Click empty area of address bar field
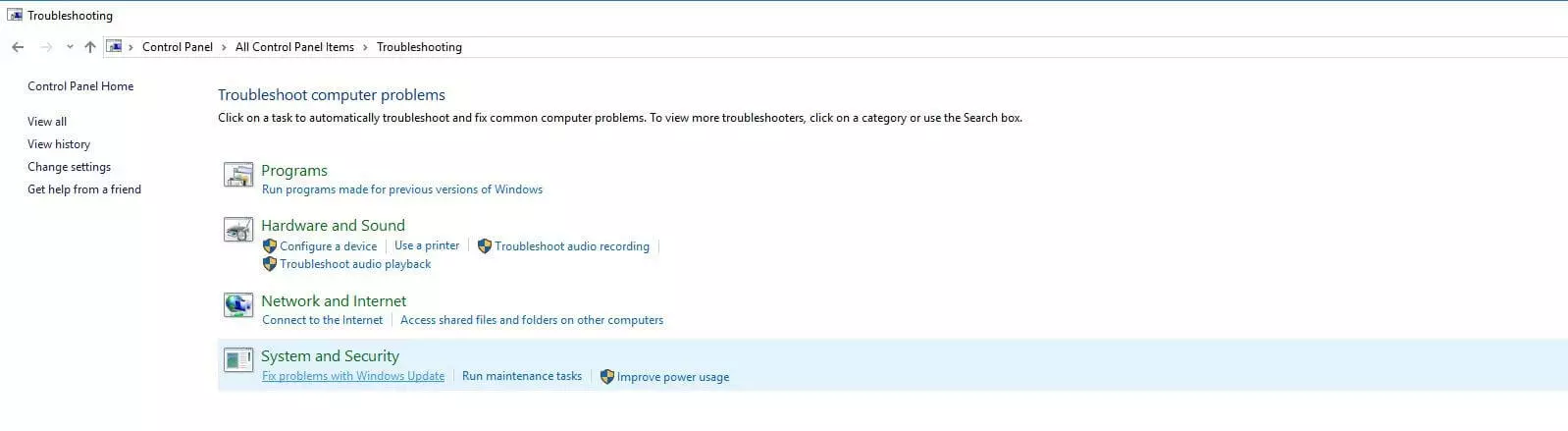 981,47
